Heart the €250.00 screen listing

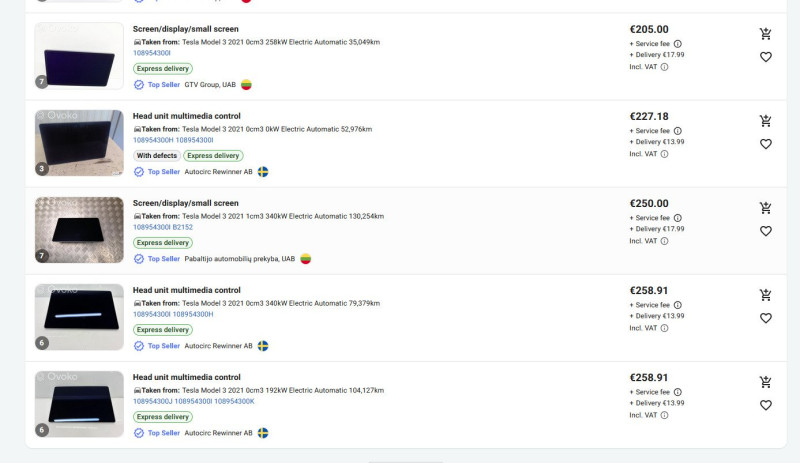(x=765, y=231)
